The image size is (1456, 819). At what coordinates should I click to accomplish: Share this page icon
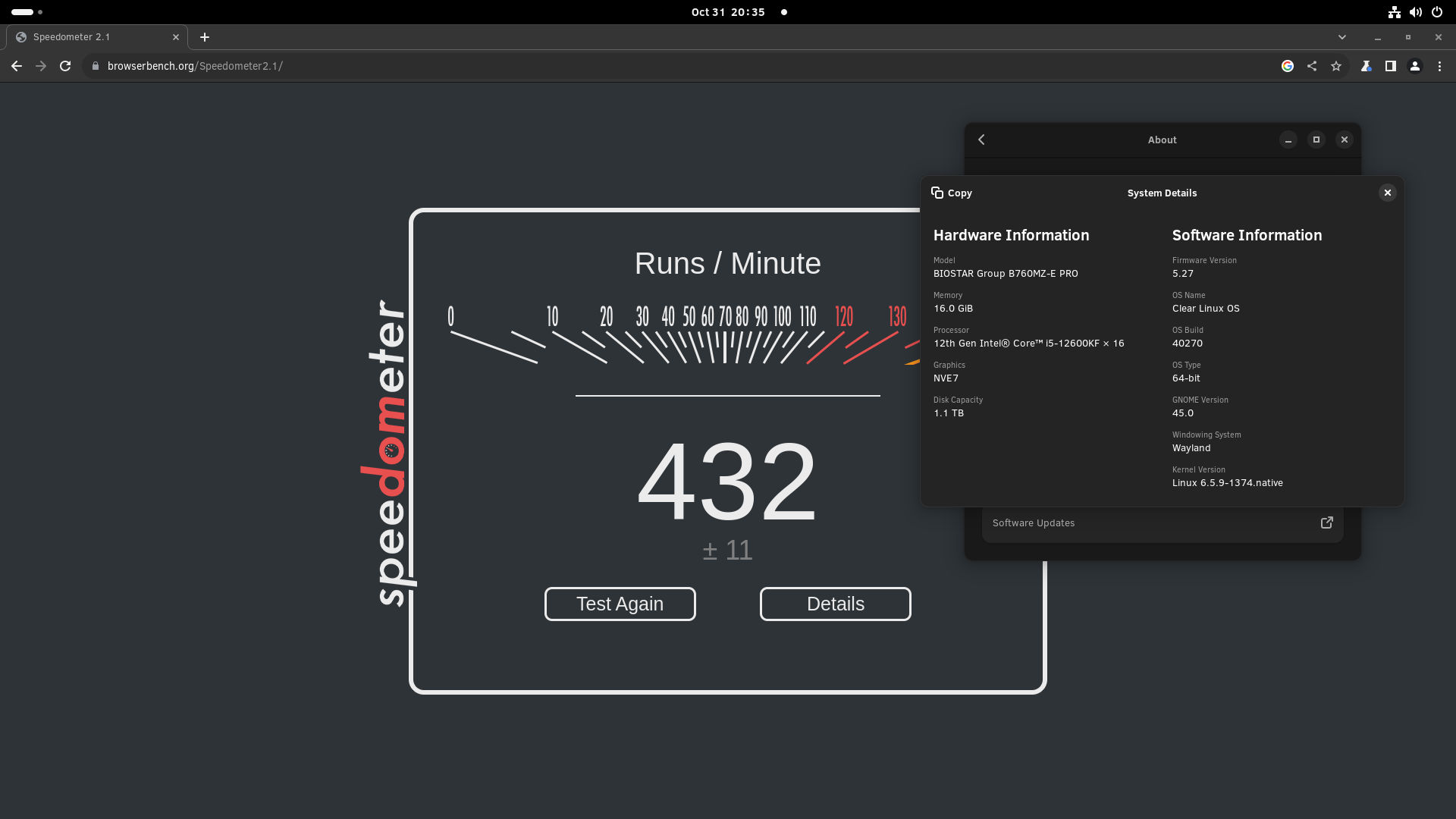pyautogui.click(x=1312, y=66)
